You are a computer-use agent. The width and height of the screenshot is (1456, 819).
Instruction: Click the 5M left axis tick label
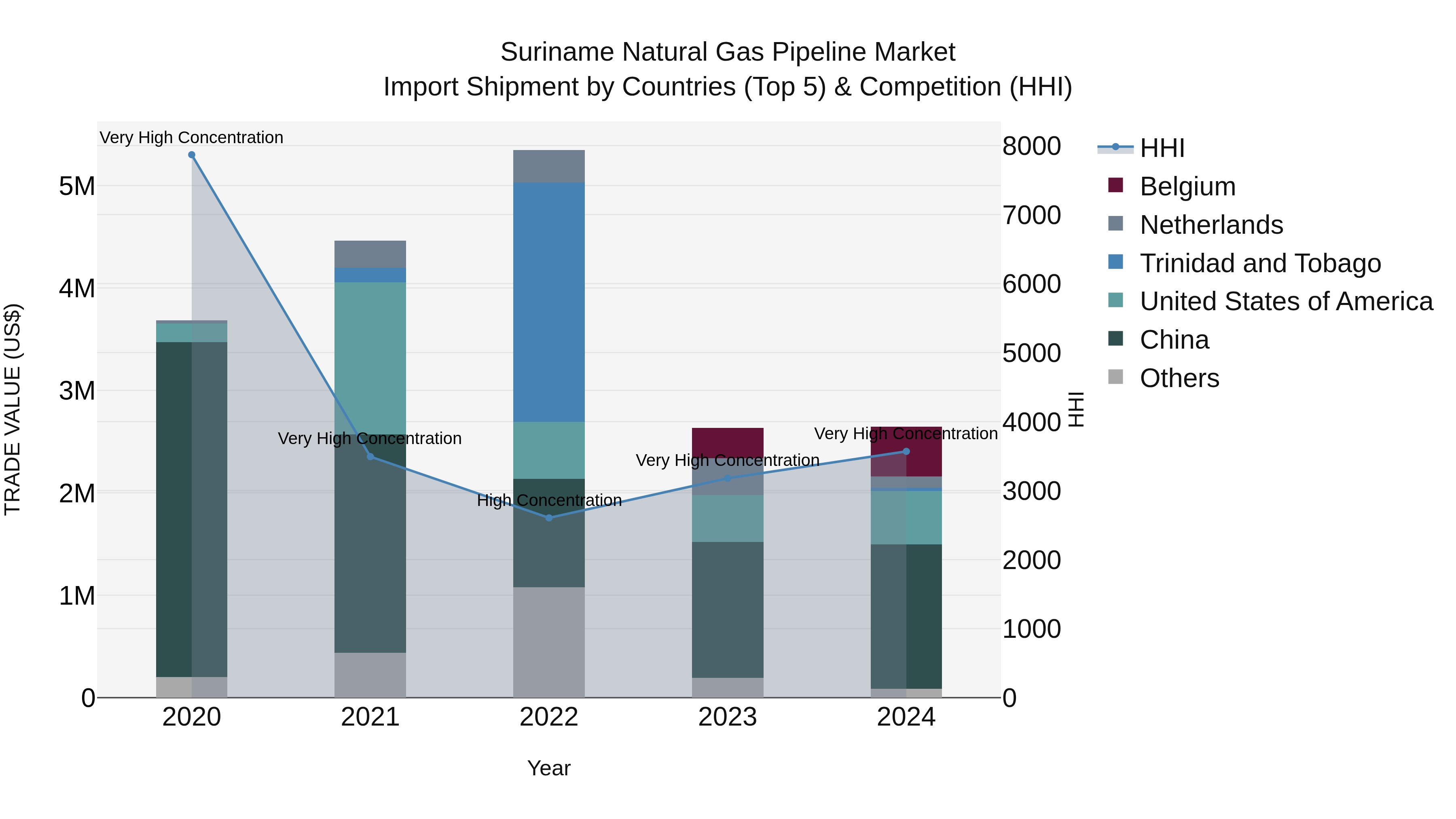(x=77, y=186)
